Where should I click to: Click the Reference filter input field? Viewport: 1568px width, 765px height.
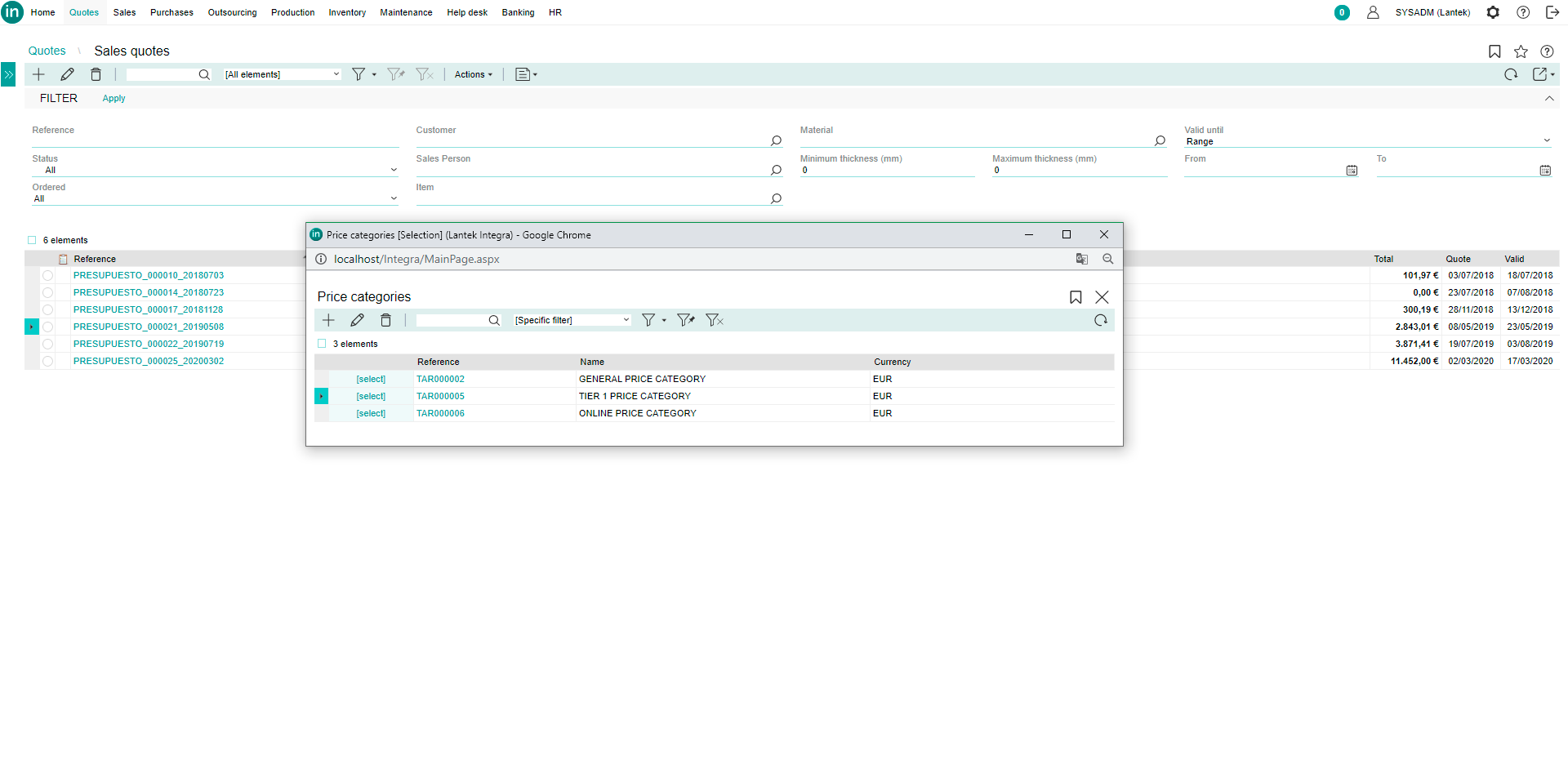coord(216,141)
